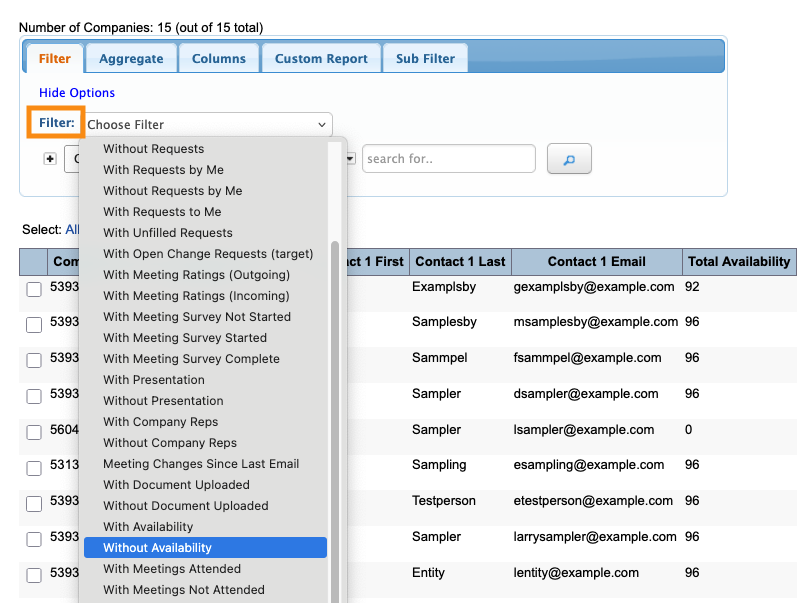Click the magnifier search button

tap(569, 159)
